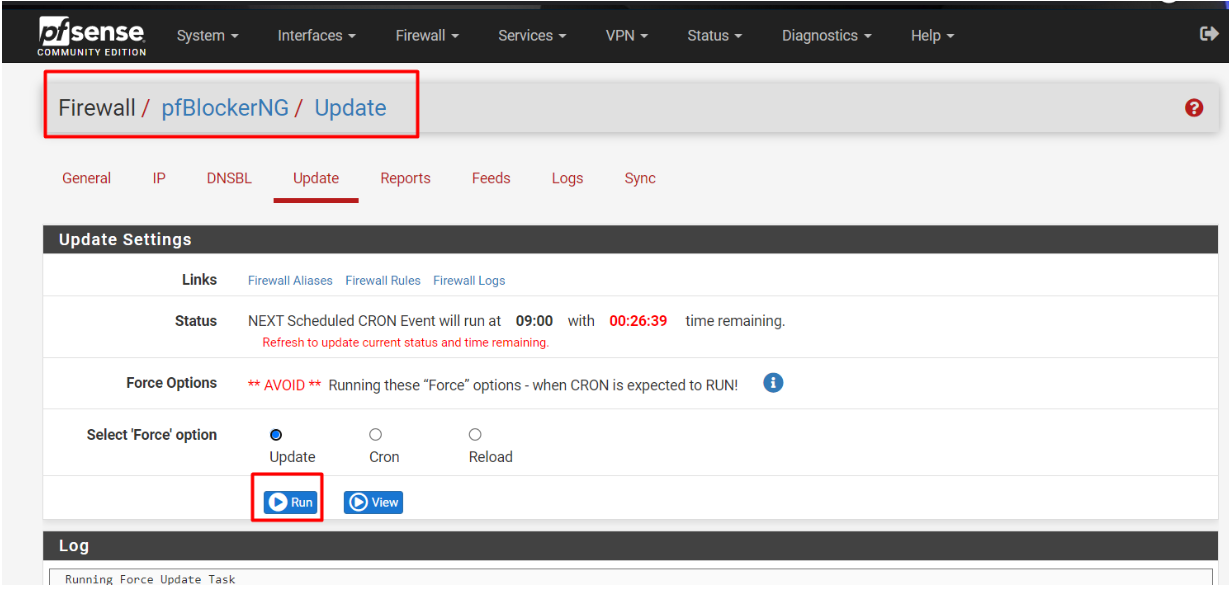Viewport: 1229px width, 594px height.
Task: Open the VPN dropdown menu
Action: click(x=627, y=36)
